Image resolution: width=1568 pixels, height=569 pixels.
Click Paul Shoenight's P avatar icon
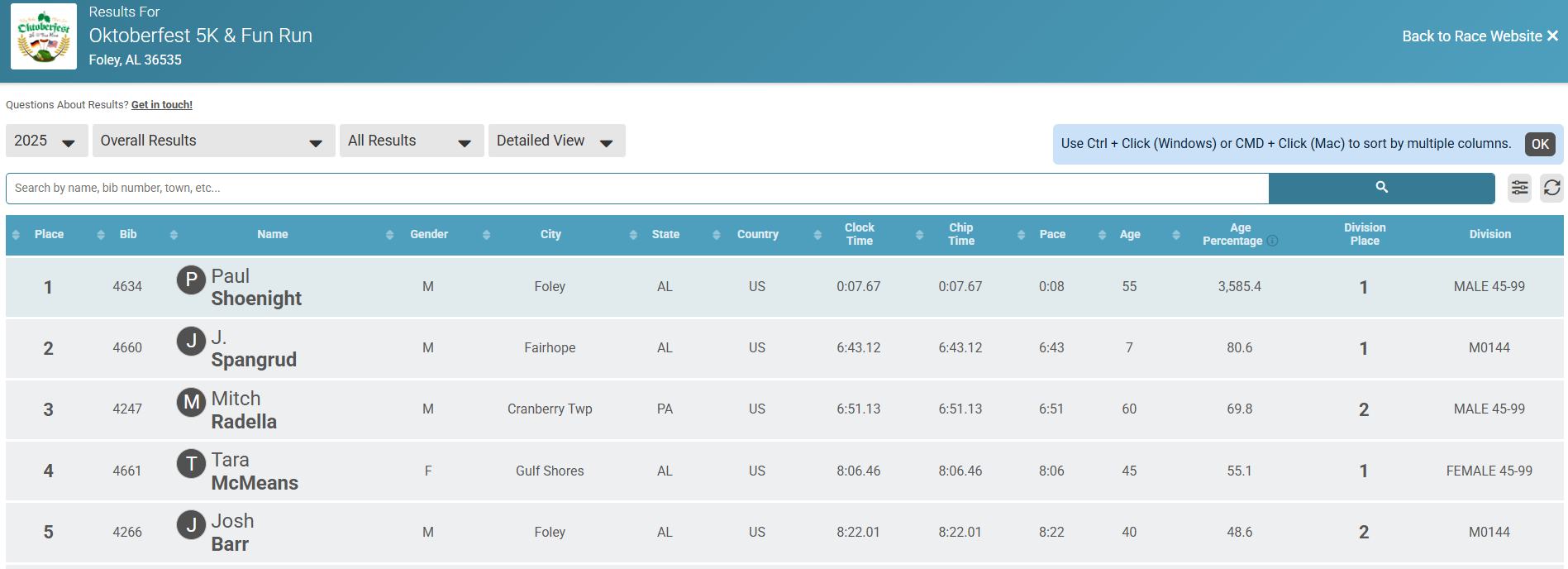[191, 280]
